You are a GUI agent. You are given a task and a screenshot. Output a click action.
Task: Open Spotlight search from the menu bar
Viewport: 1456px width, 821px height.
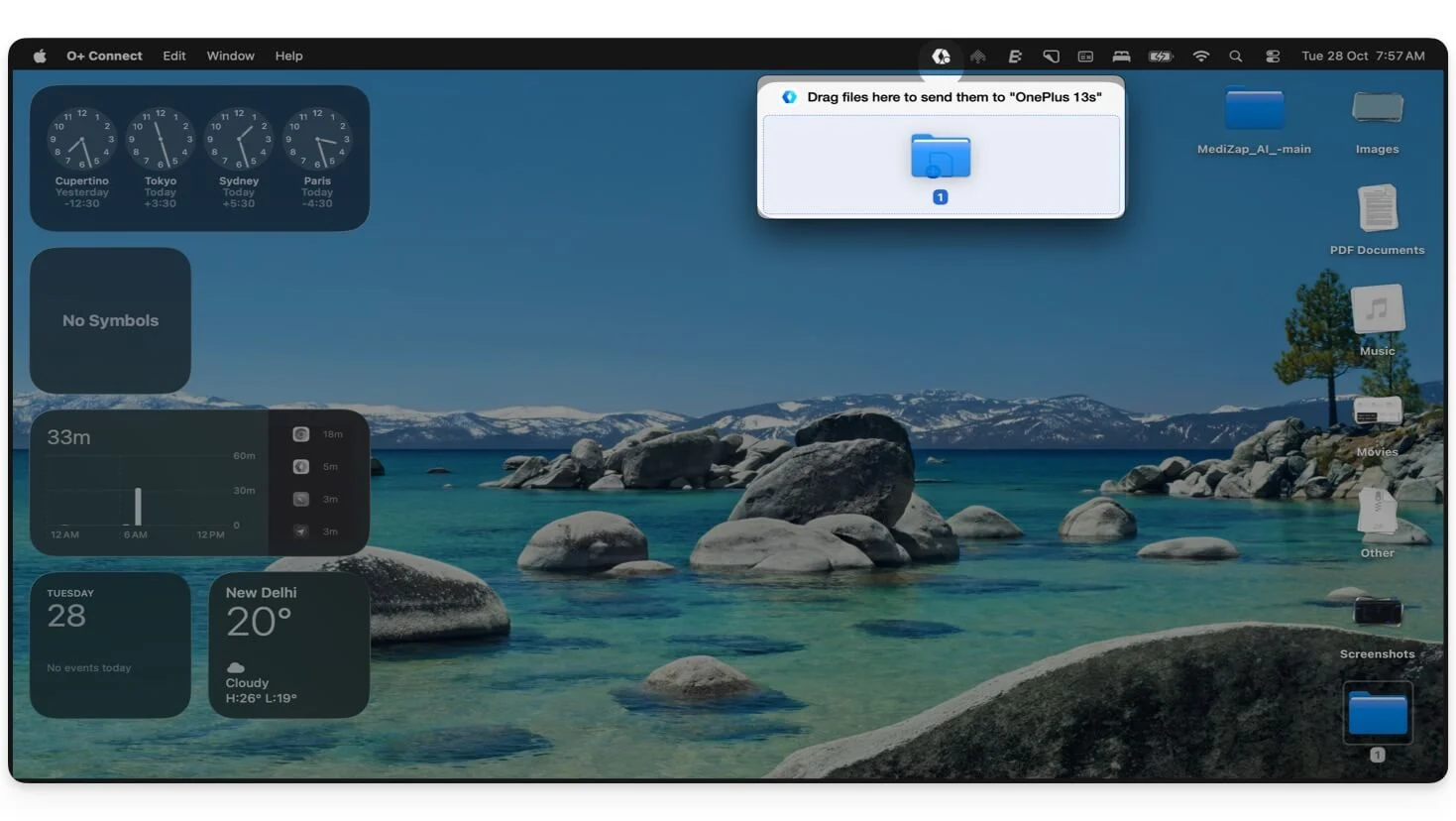pos(1235,57)
